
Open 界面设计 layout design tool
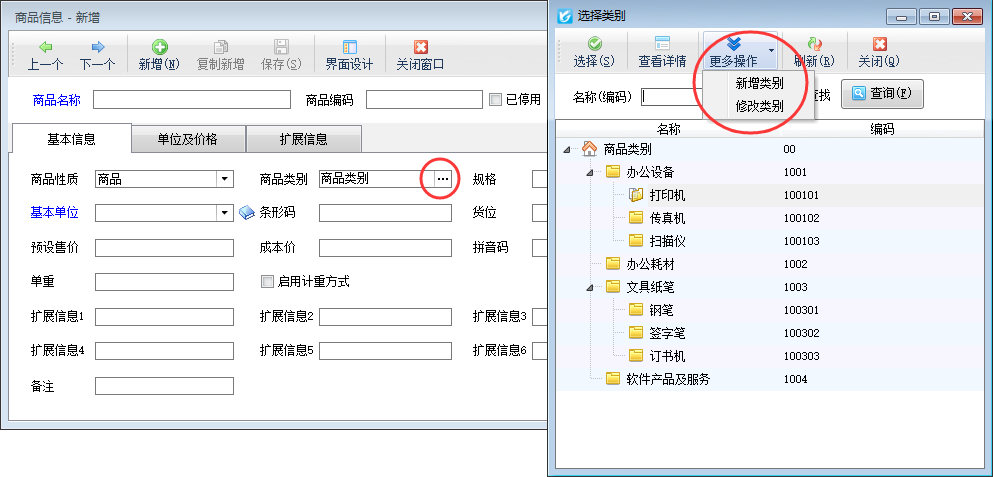(x=349, y=47)
